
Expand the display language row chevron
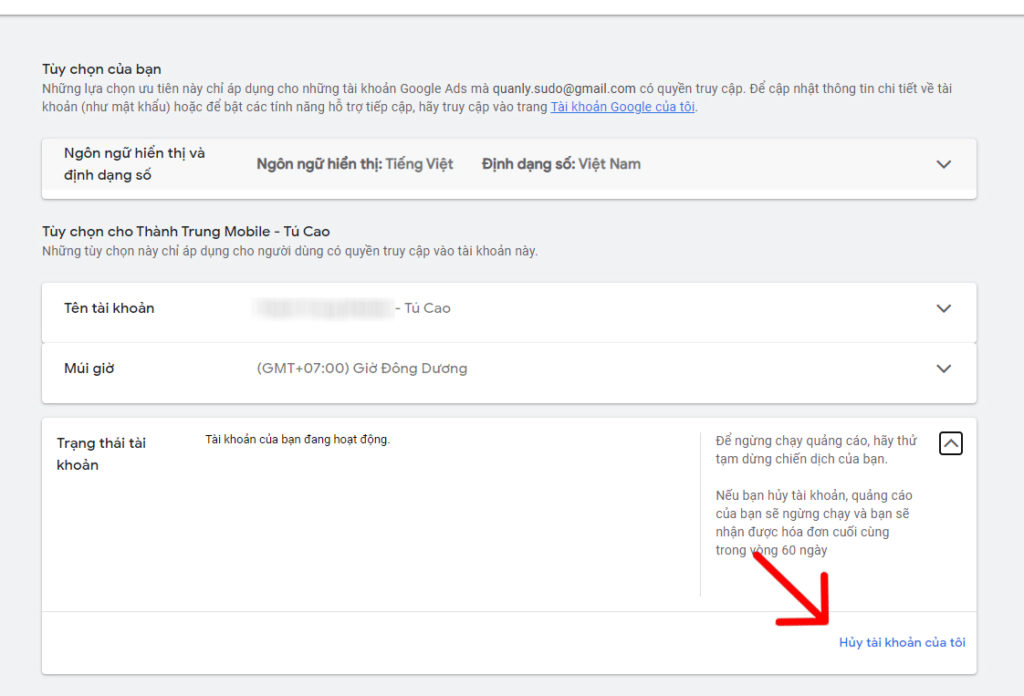point(943,165)
